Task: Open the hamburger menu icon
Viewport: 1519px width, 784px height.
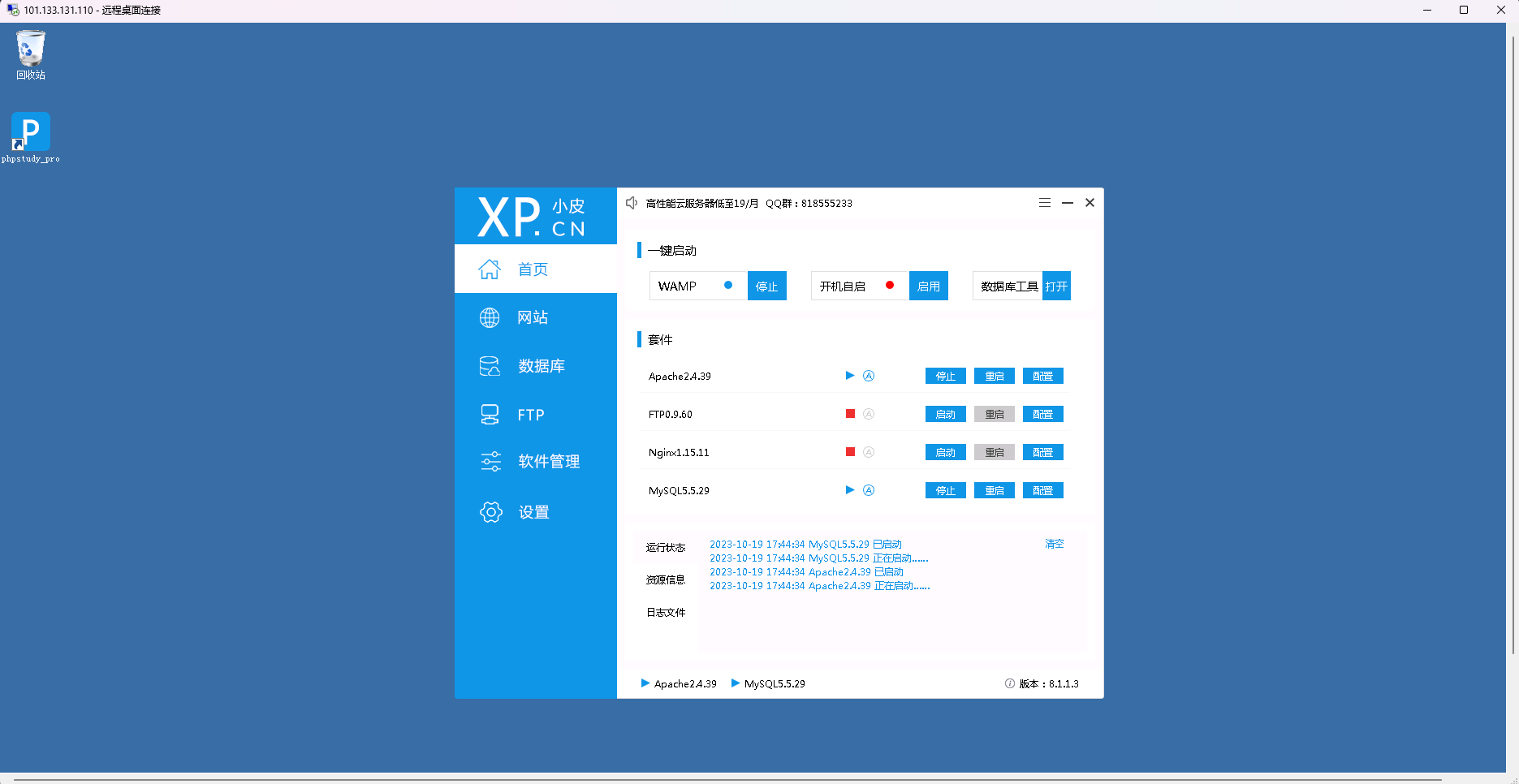Action: [1045, 203]
